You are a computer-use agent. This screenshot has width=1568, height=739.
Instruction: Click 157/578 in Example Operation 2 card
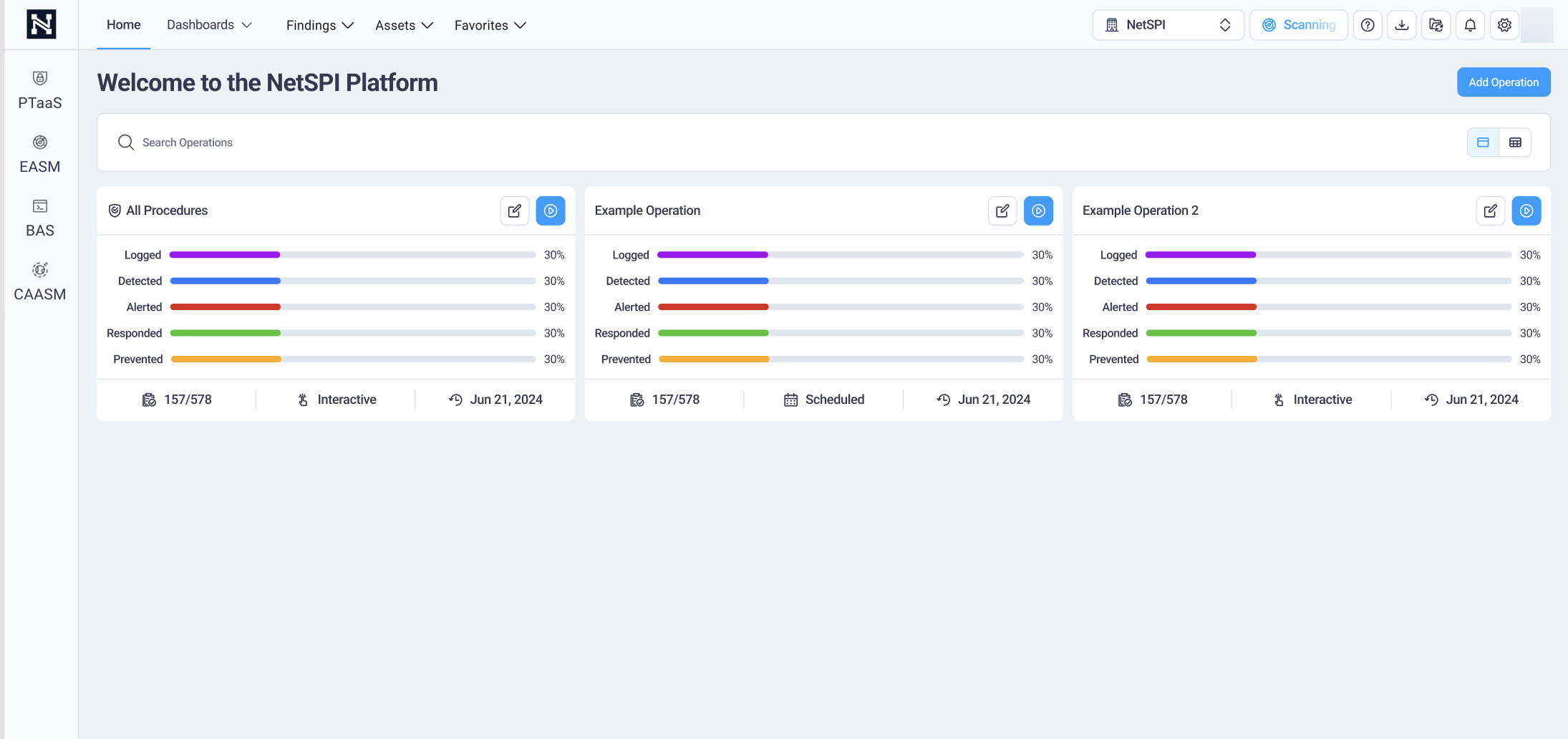[1163, 400]
